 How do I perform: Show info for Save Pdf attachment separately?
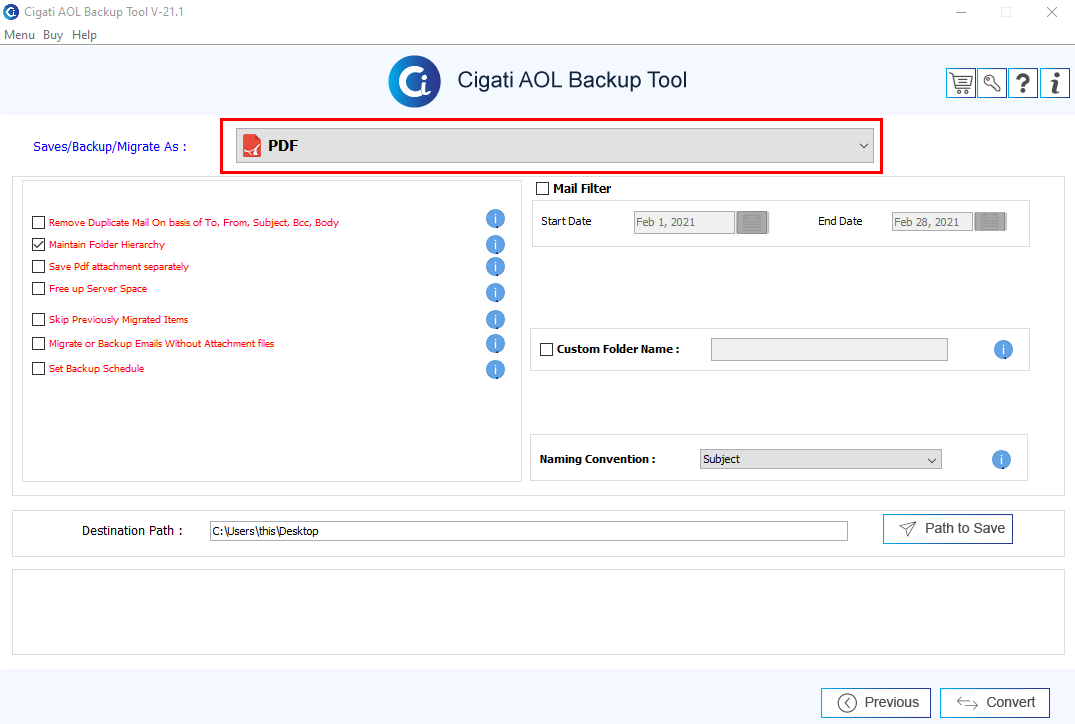[495, 267]
